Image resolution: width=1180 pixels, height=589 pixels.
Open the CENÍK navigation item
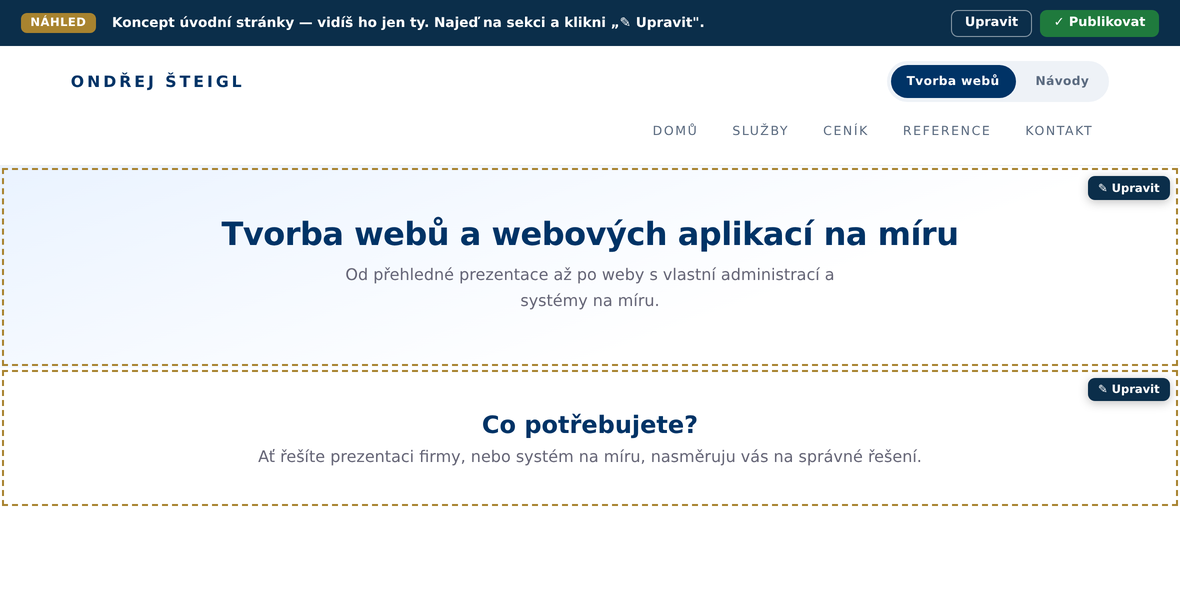pos(846,131)
